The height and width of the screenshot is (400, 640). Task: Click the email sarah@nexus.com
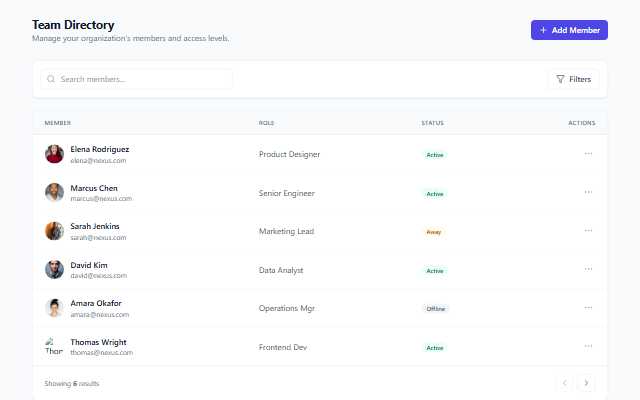click(98, 238)
